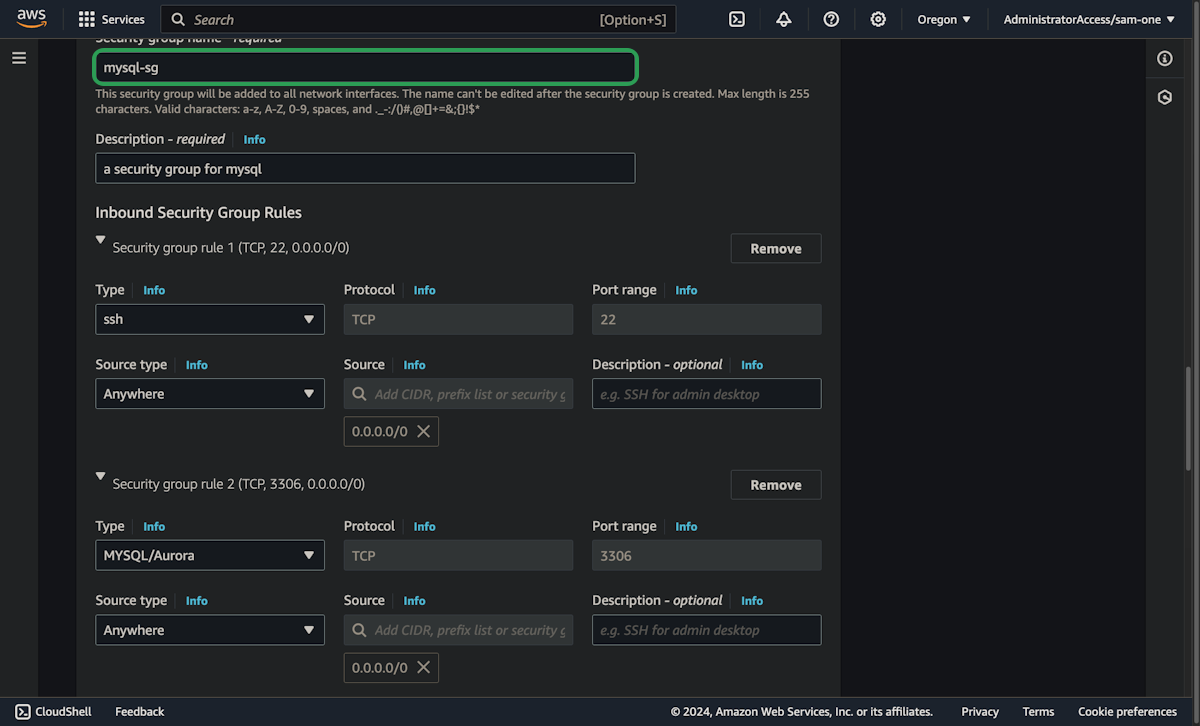Launch CloudShell from top bar icon
Screen dimensions: 1200x726
[737, 19]
